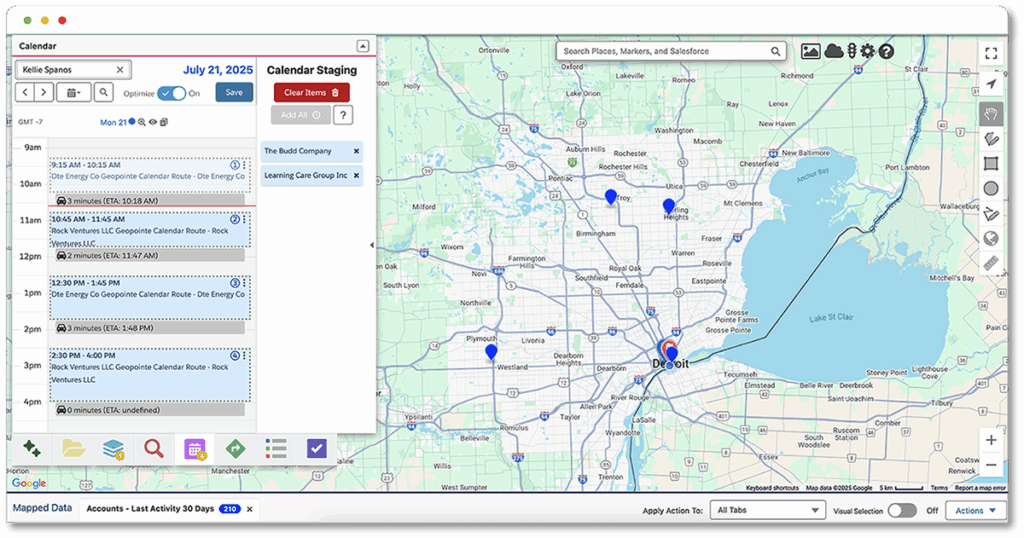This screenshot has height=538, width=1024.
Task: Click the ruler measurement tool
Action: click(x=990, y=263)
